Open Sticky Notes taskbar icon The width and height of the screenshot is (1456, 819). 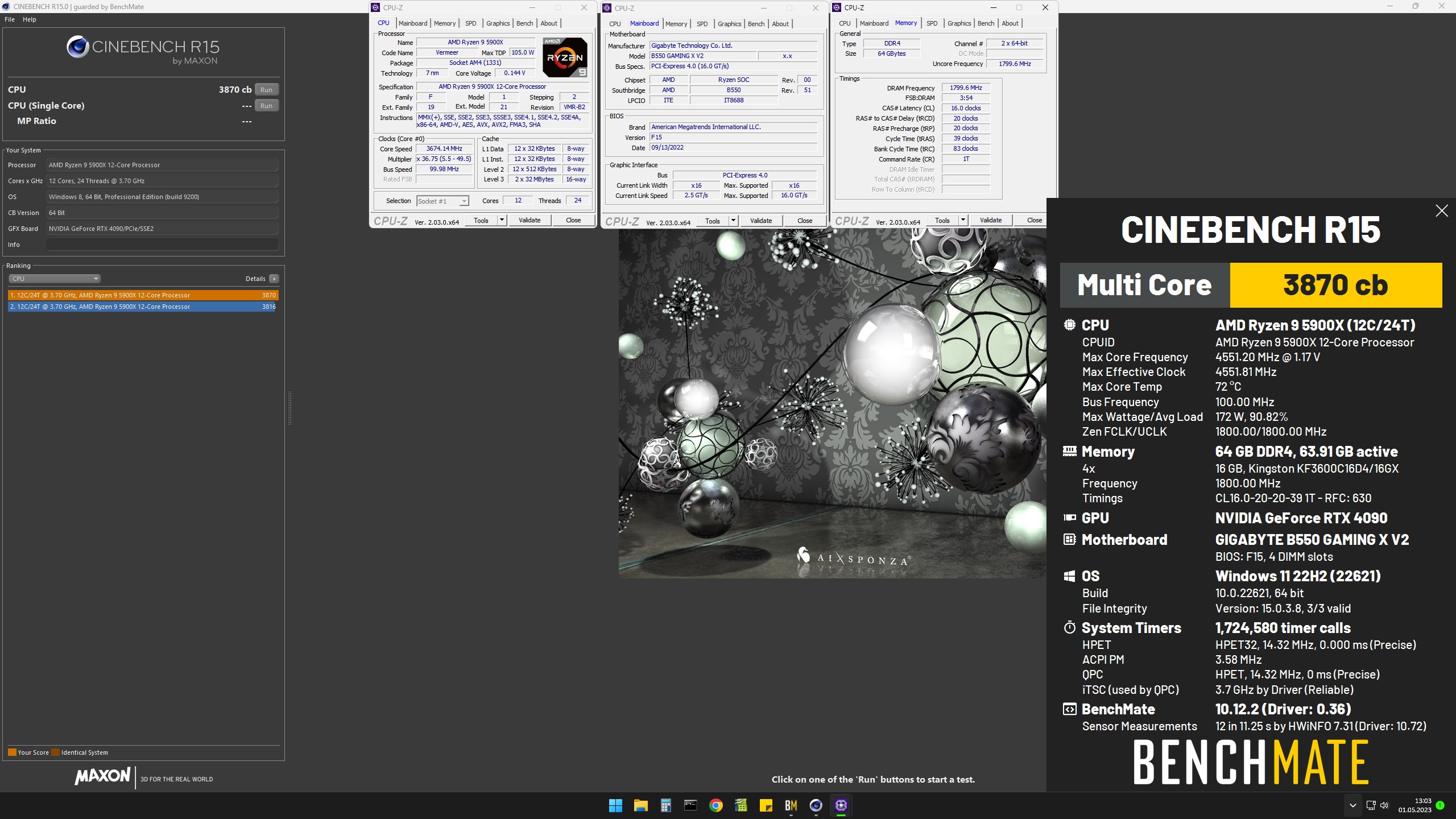(x=766, y=805)
